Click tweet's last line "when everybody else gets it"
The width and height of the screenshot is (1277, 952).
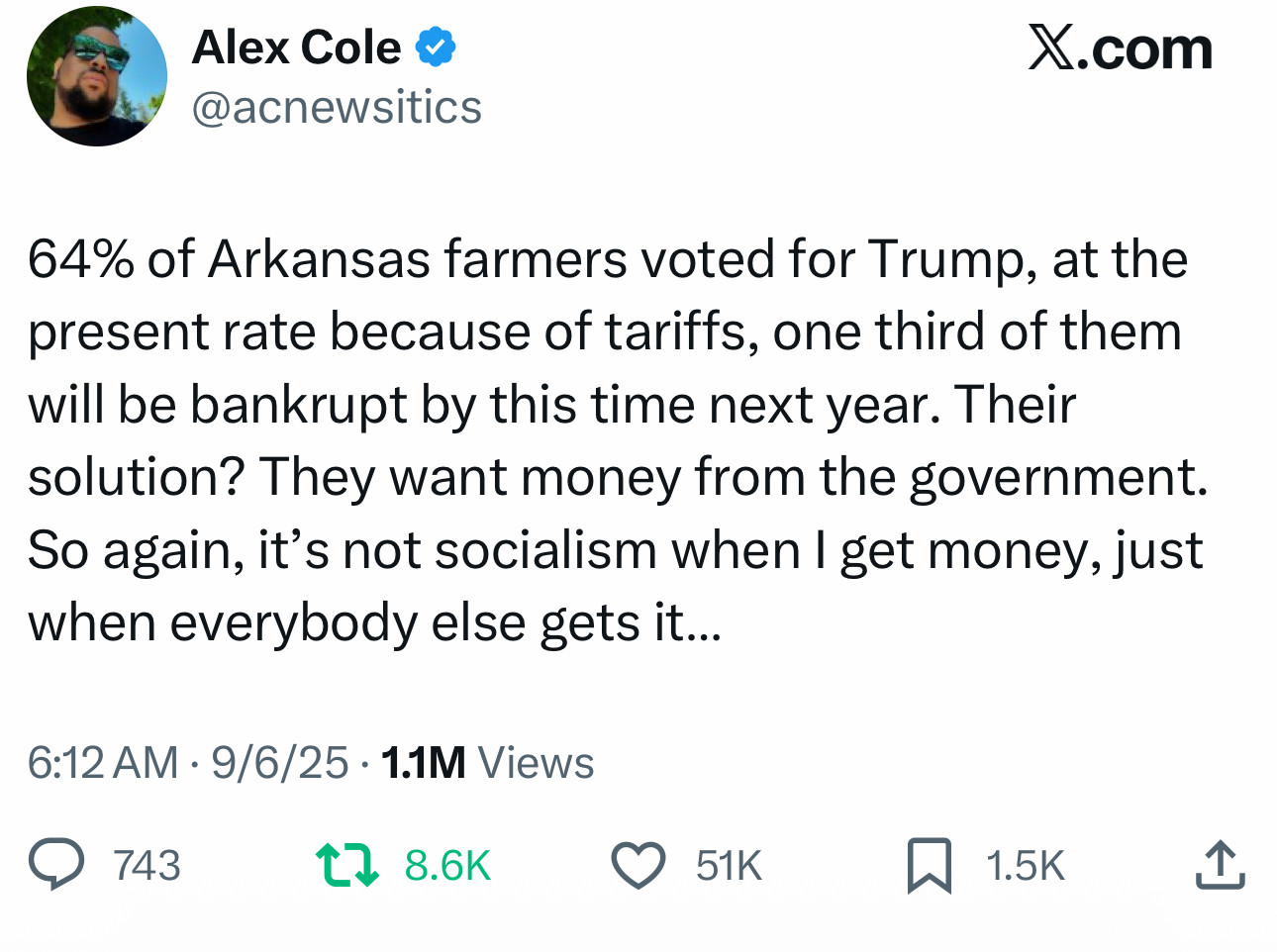[x=374, y=623]
